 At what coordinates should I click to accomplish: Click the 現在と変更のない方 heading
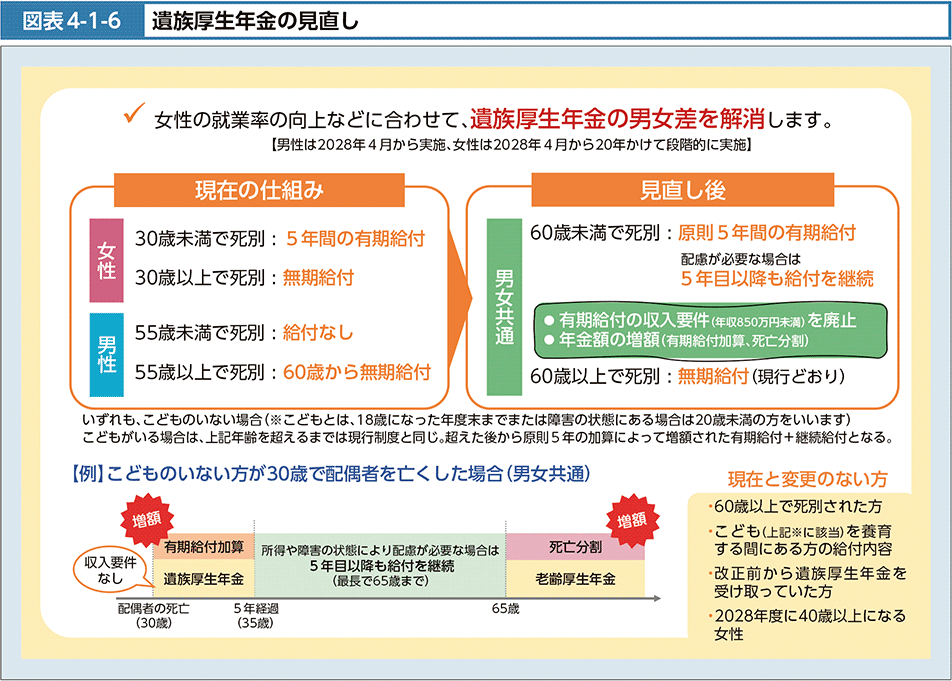click(808, 479)
